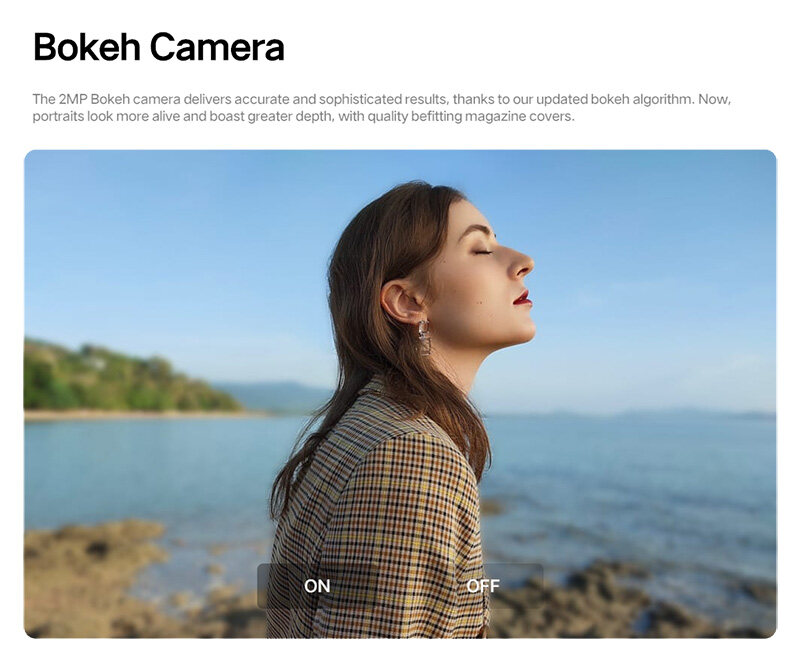Click the "Bokeh Camera" heading
The image size is (800, 664).
pyautogui.click(x=159, y=47)
